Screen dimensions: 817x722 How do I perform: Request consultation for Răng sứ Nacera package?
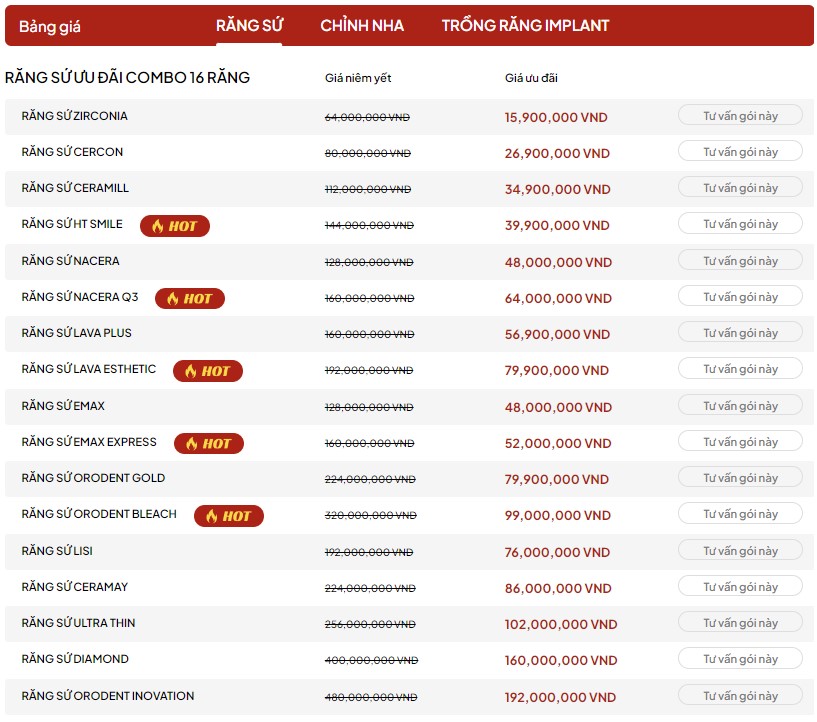click(x=740, y=261)
